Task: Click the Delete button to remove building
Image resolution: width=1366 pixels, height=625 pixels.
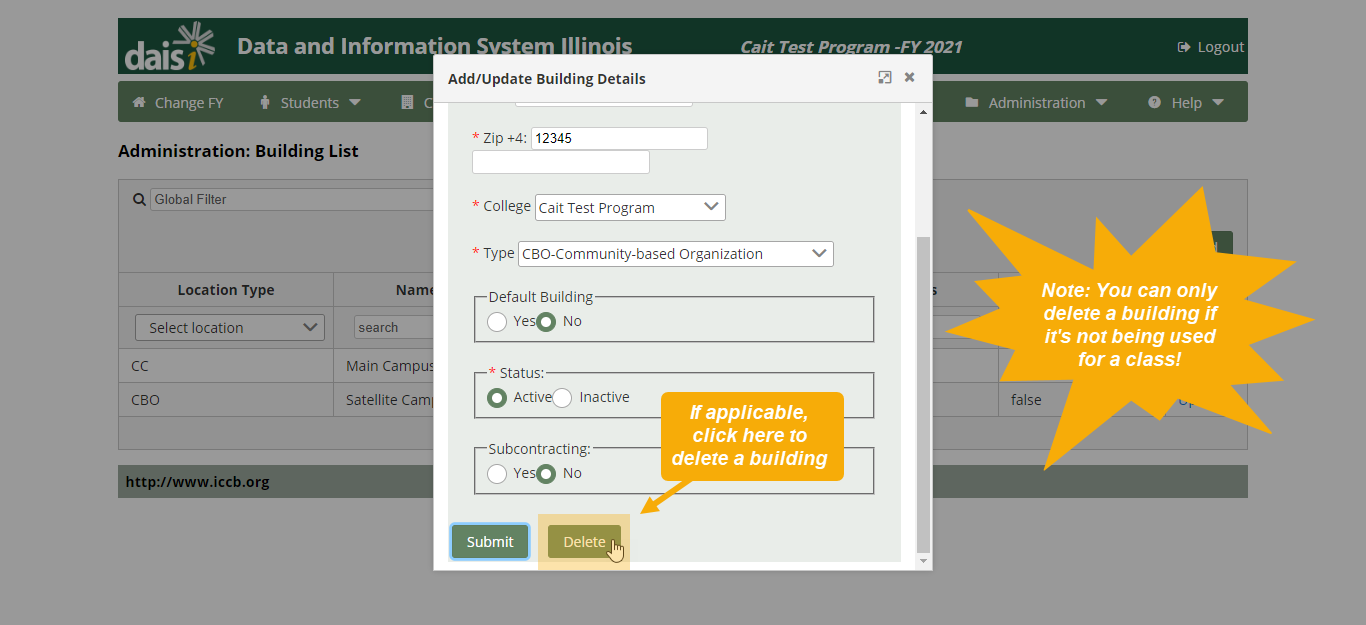Action: coord(584,541)
